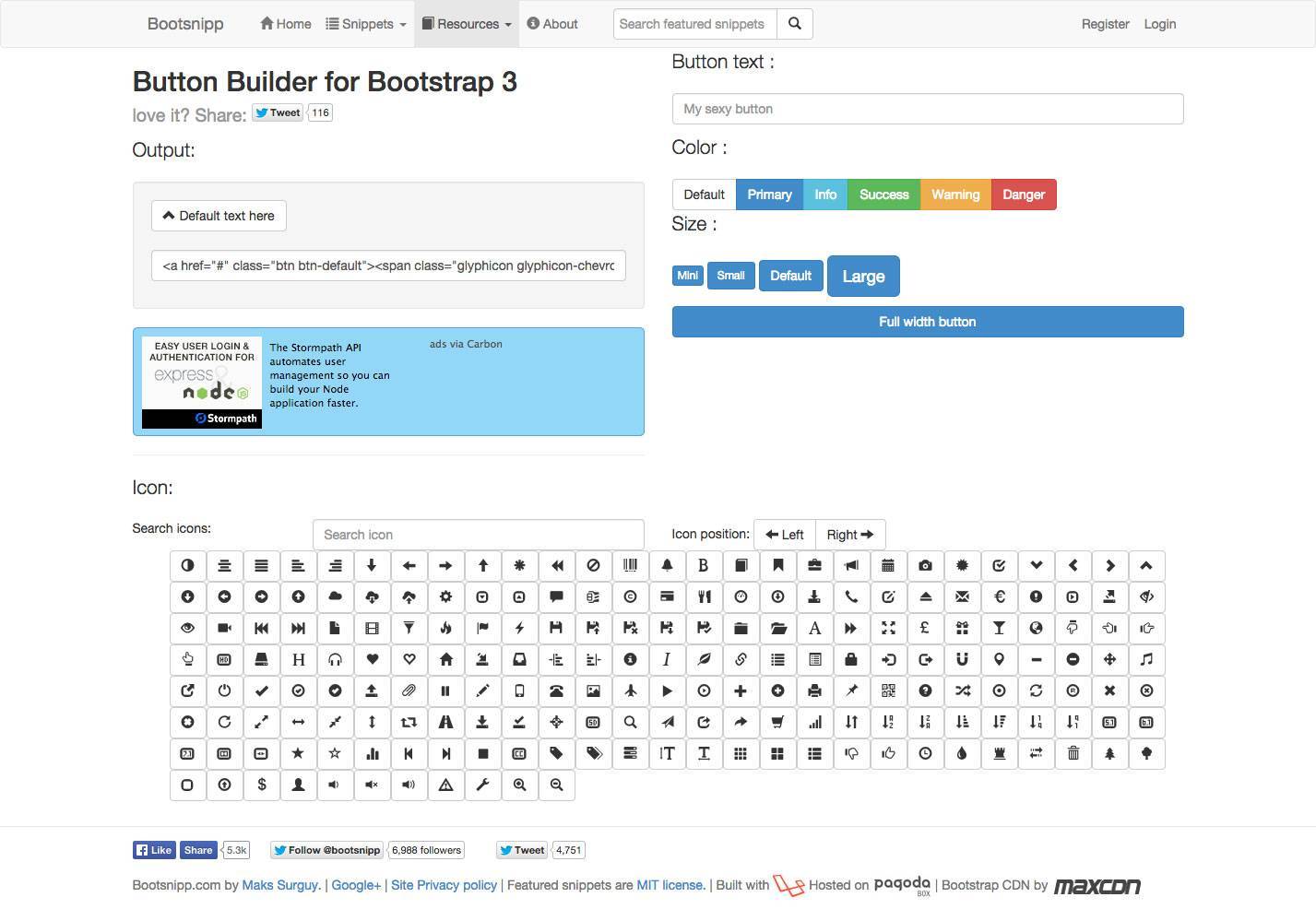The width and height of the screenshot is (1316, 909).
Task: Click the navbar search magnifier button
Action: [x=795, y=24]
